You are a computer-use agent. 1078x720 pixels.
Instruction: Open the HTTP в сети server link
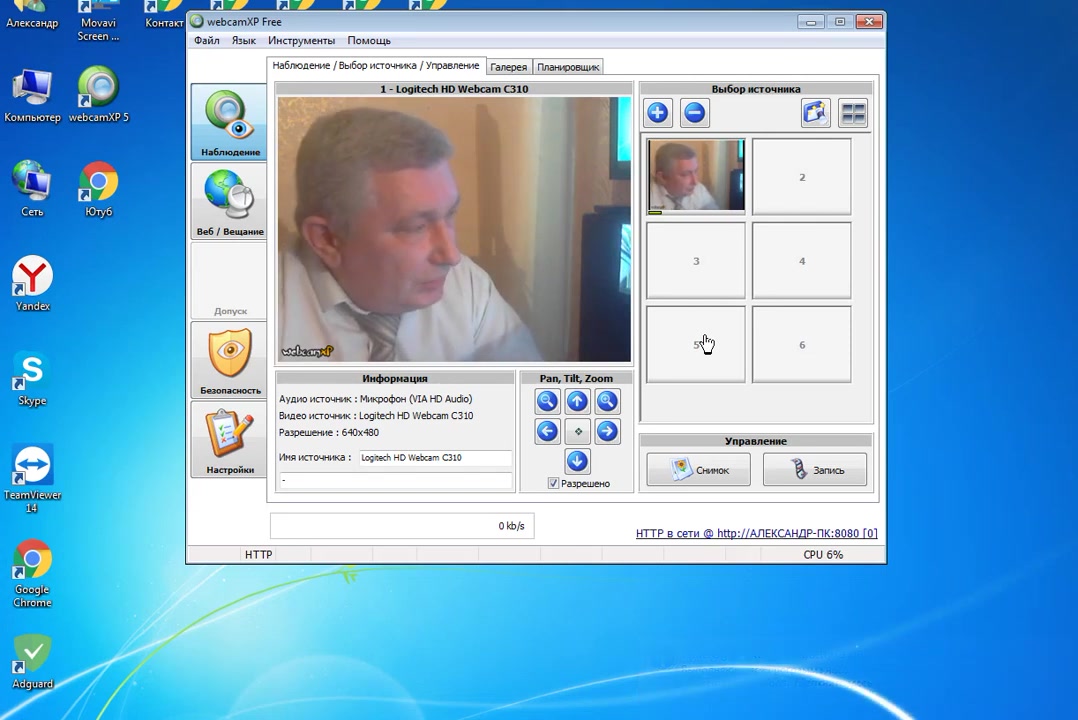[x=756, y=533]
